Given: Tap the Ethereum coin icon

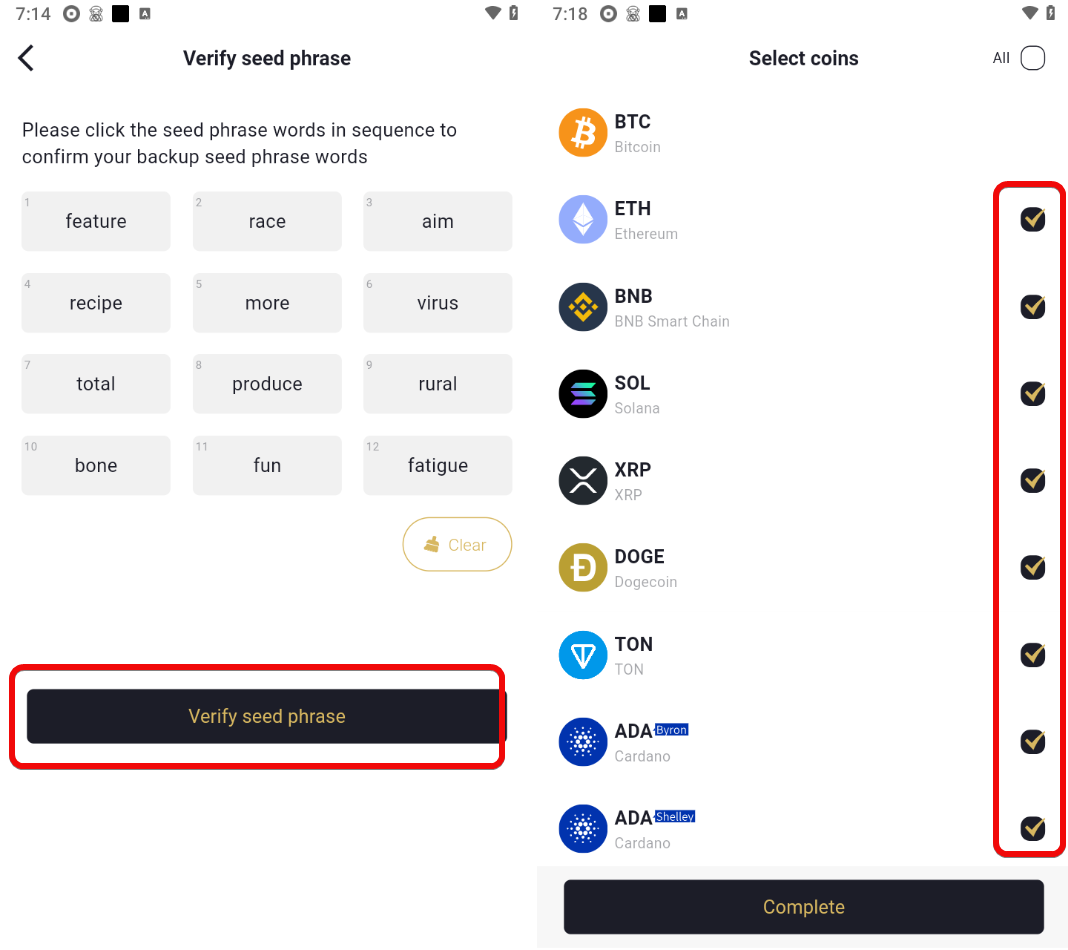Looking at the screenshot, I should (582, 219).
